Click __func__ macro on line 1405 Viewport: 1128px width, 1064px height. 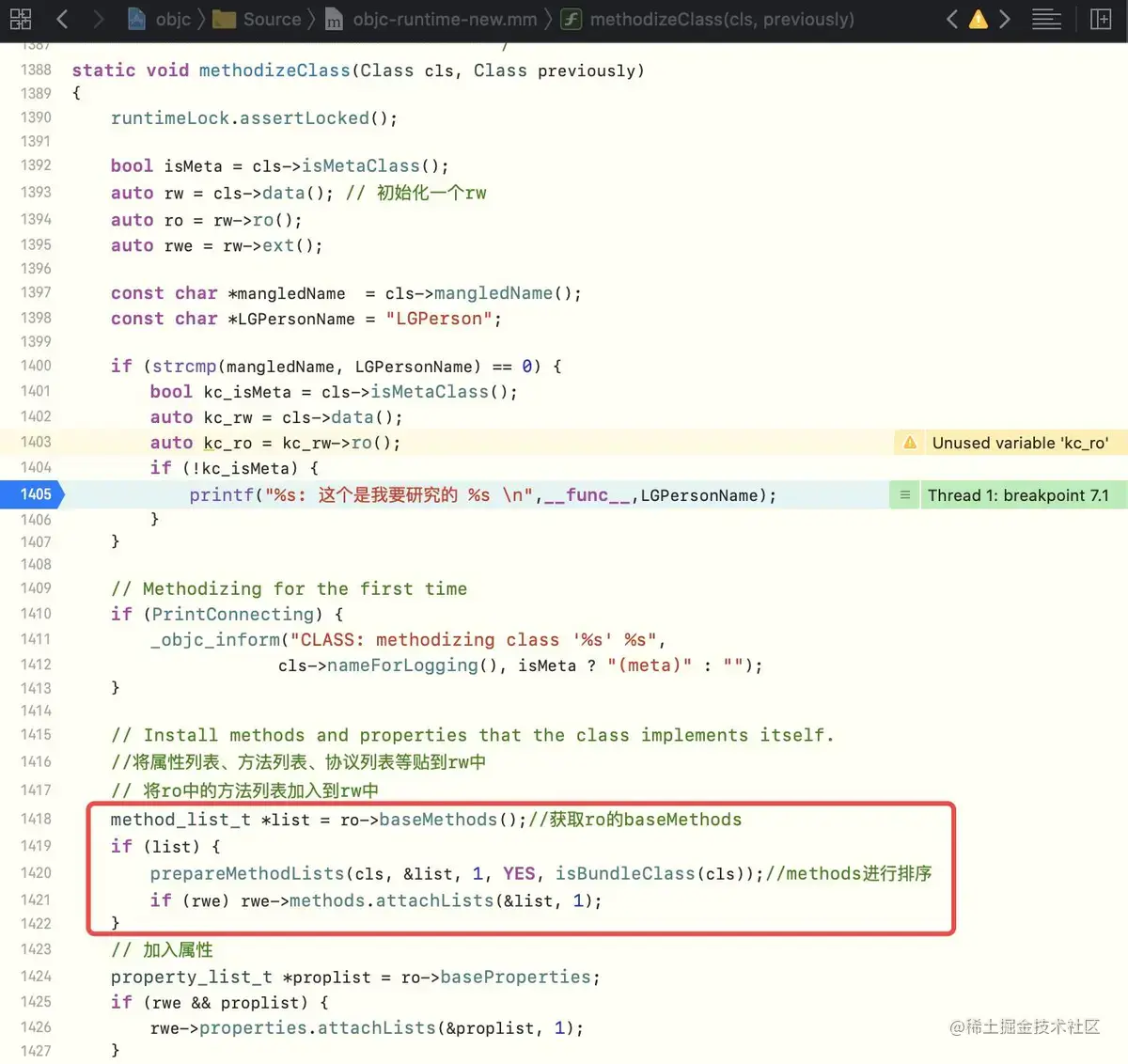click(x=587, y=495)
